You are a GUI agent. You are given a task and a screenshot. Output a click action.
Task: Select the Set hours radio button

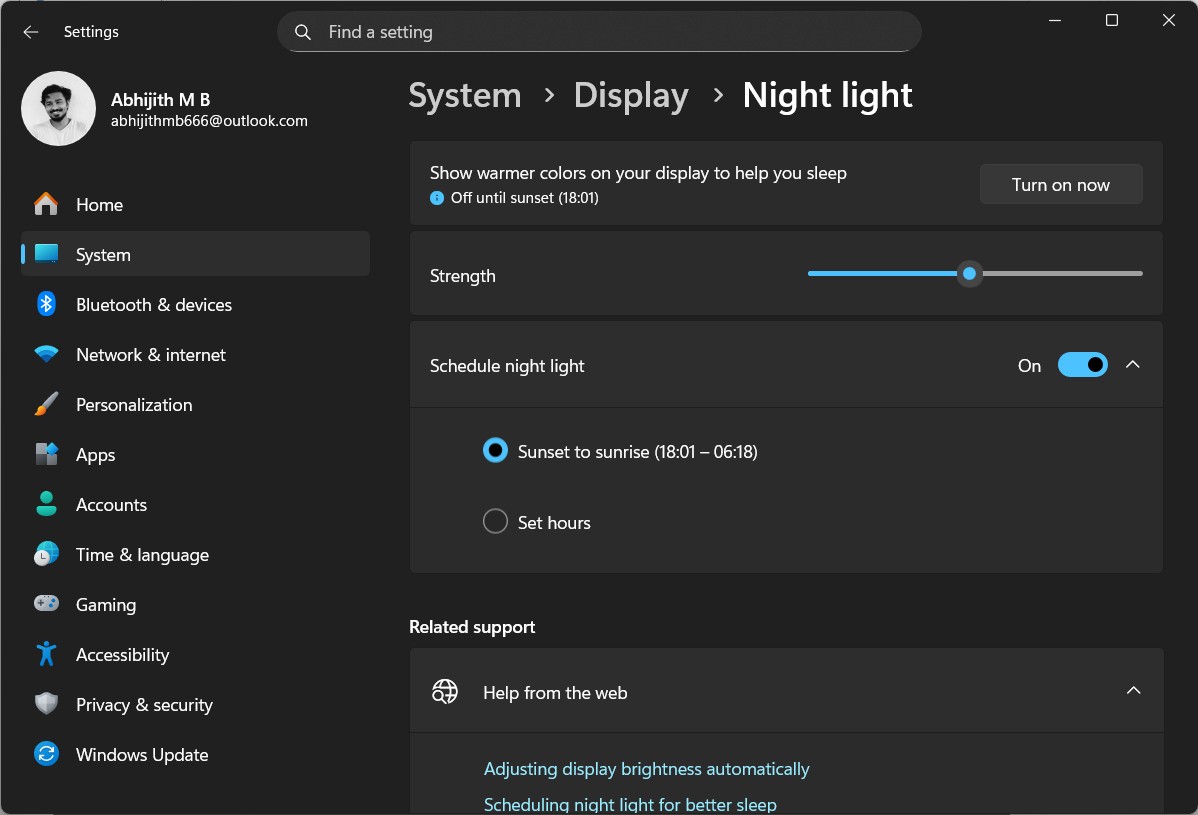[x=495, y=521]
